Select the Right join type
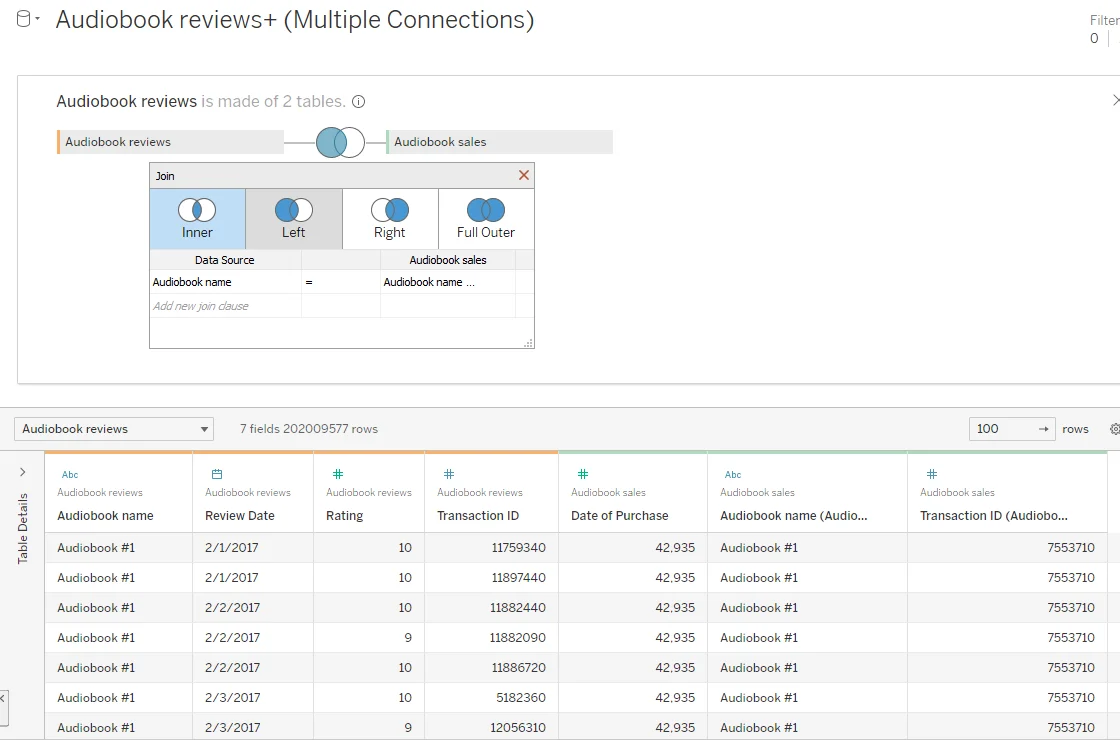1120x740 pixels. [389, 219]
